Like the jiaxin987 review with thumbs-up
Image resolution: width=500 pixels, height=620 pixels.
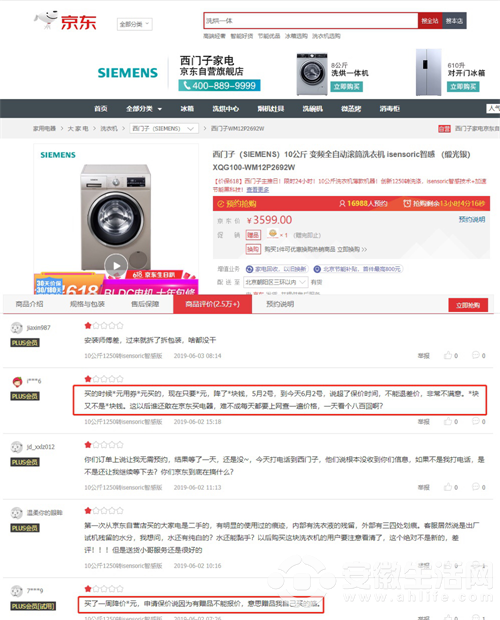448,355
